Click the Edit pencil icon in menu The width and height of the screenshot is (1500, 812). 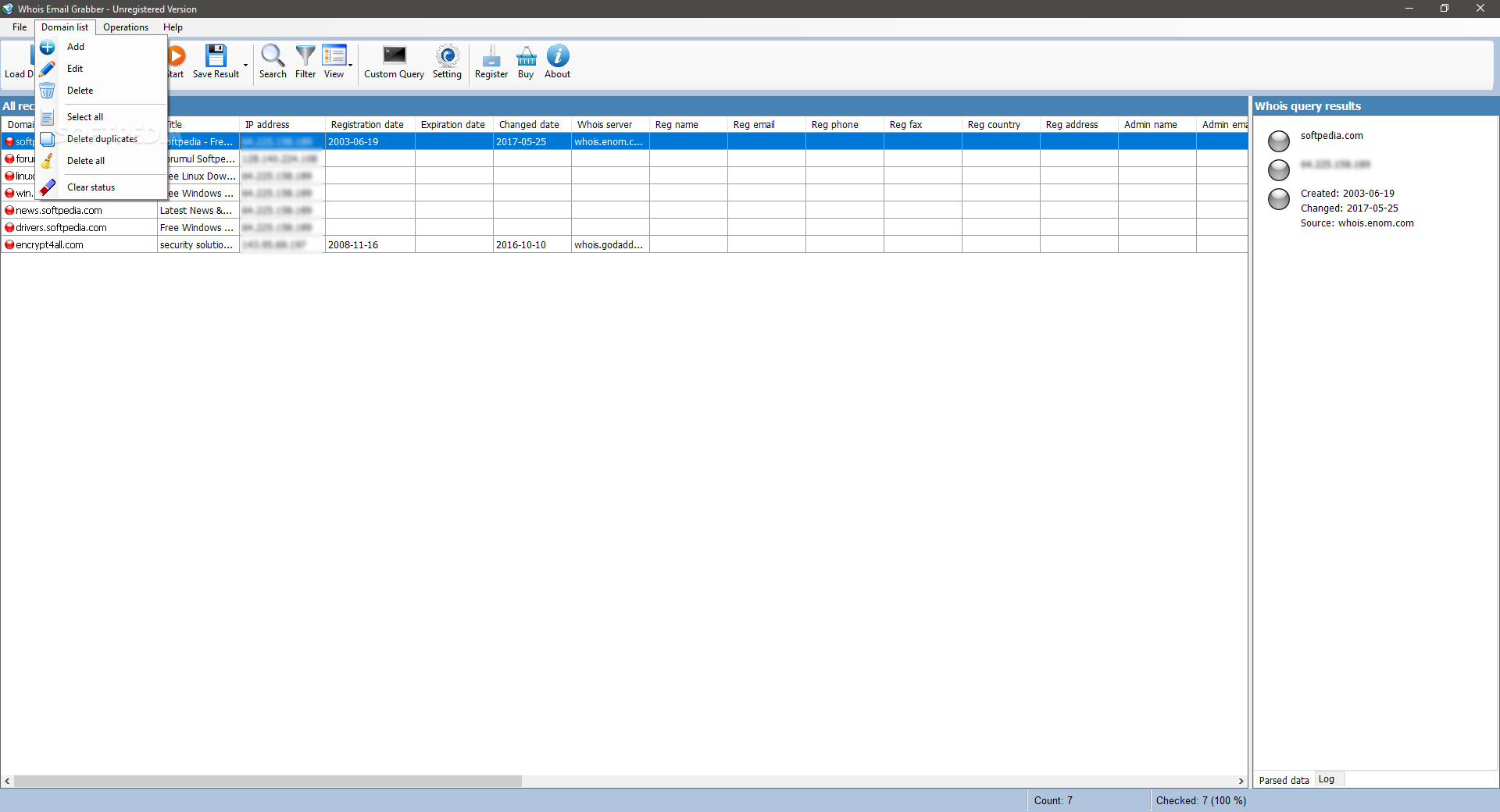[x=48, y=69]
